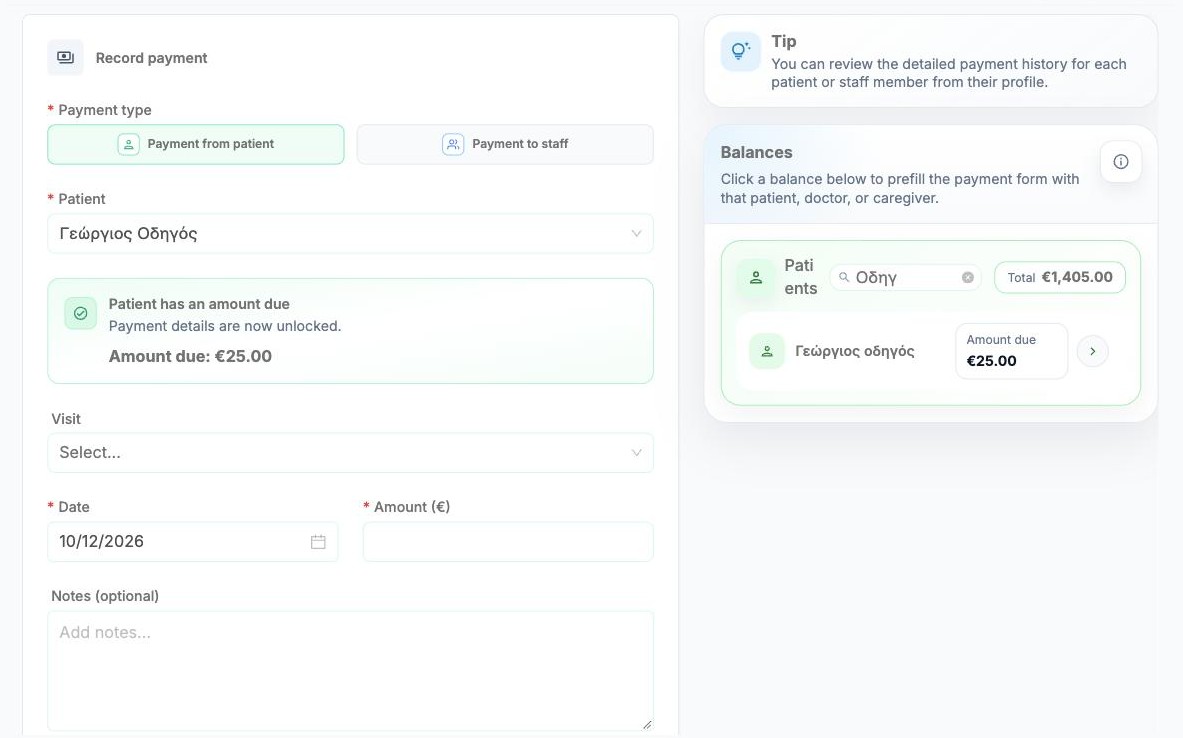Click the Payment details are now unlocked text
Image resolution: width=1183 pixels, height=738 pixels.
225,326
